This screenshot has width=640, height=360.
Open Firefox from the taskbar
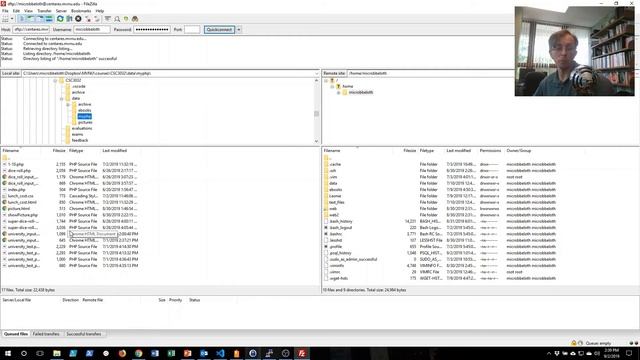pyautogui.click(x=122, y=353)
